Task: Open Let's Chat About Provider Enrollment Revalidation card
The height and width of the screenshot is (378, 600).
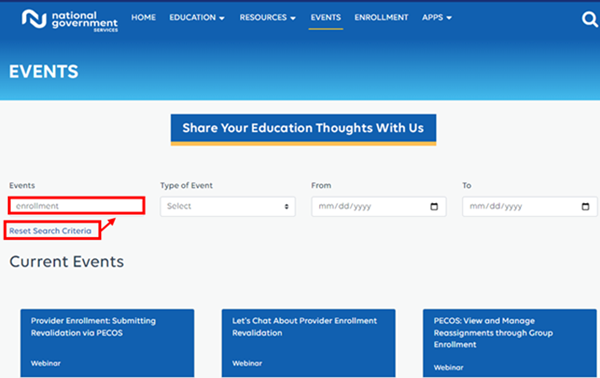Action: (308, 343)
